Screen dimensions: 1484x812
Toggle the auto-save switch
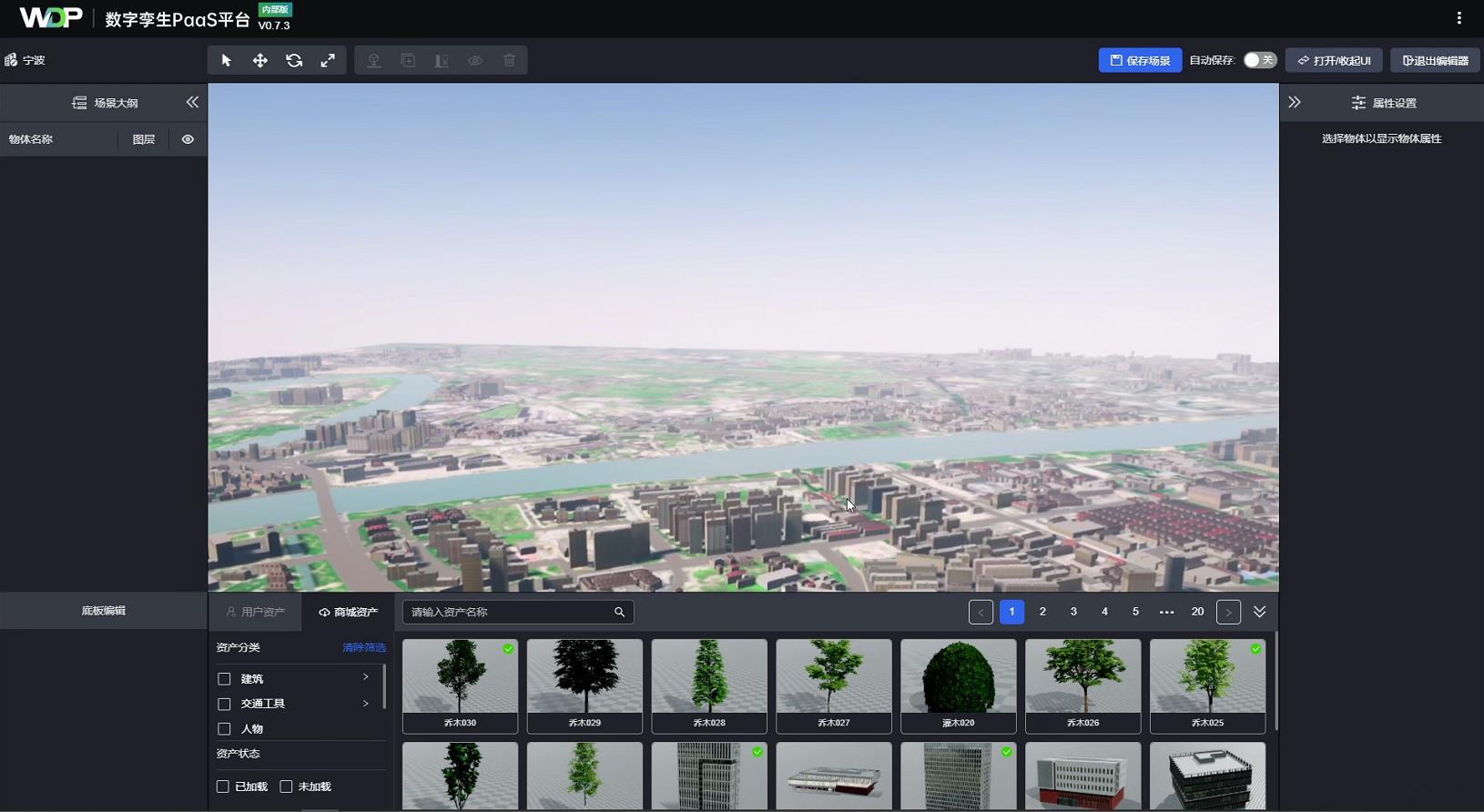tap(1260, 60)
